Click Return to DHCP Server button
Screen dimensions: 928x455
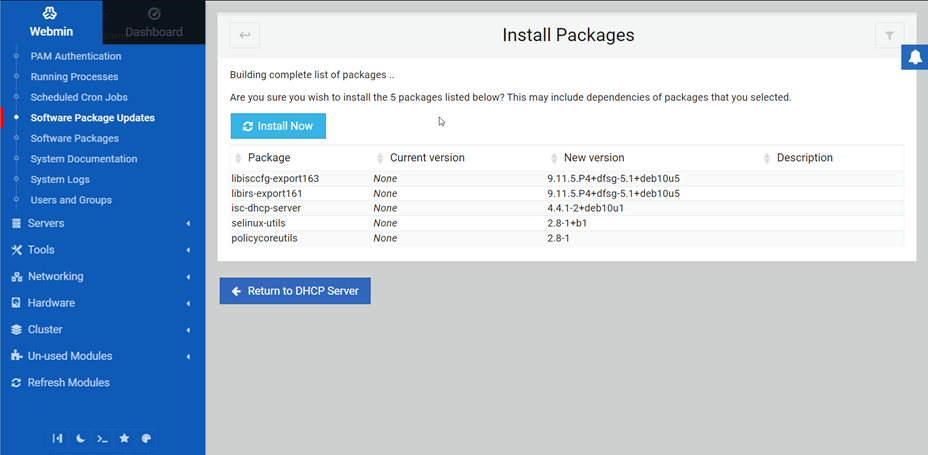(x=295, y=291)
